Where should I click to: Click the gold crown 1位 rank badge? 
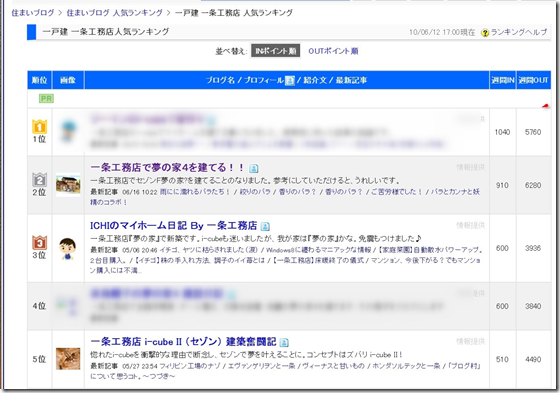tap(40, 127)
